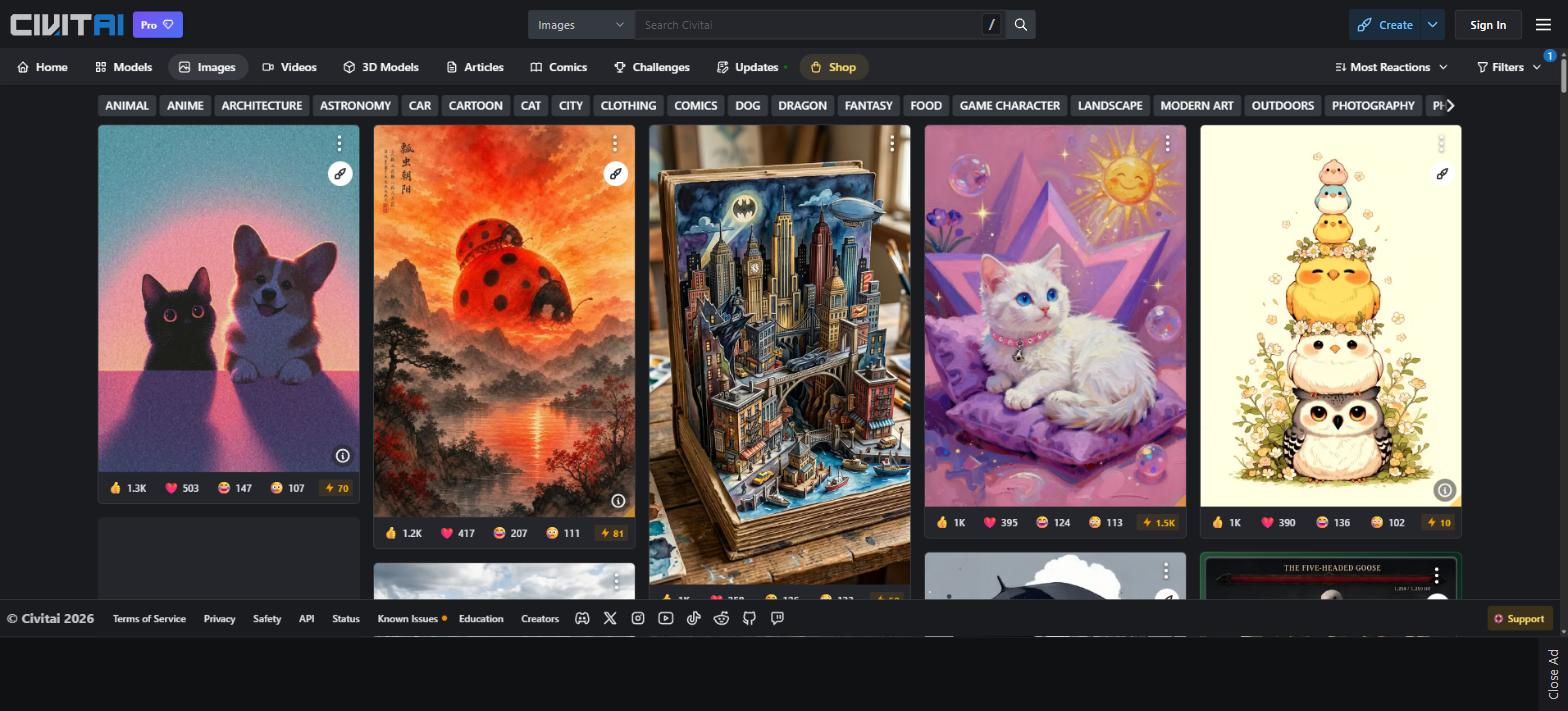1568x711 pixels.
Task: Click the search magnifier icon button
Action: click(1021, 25)
